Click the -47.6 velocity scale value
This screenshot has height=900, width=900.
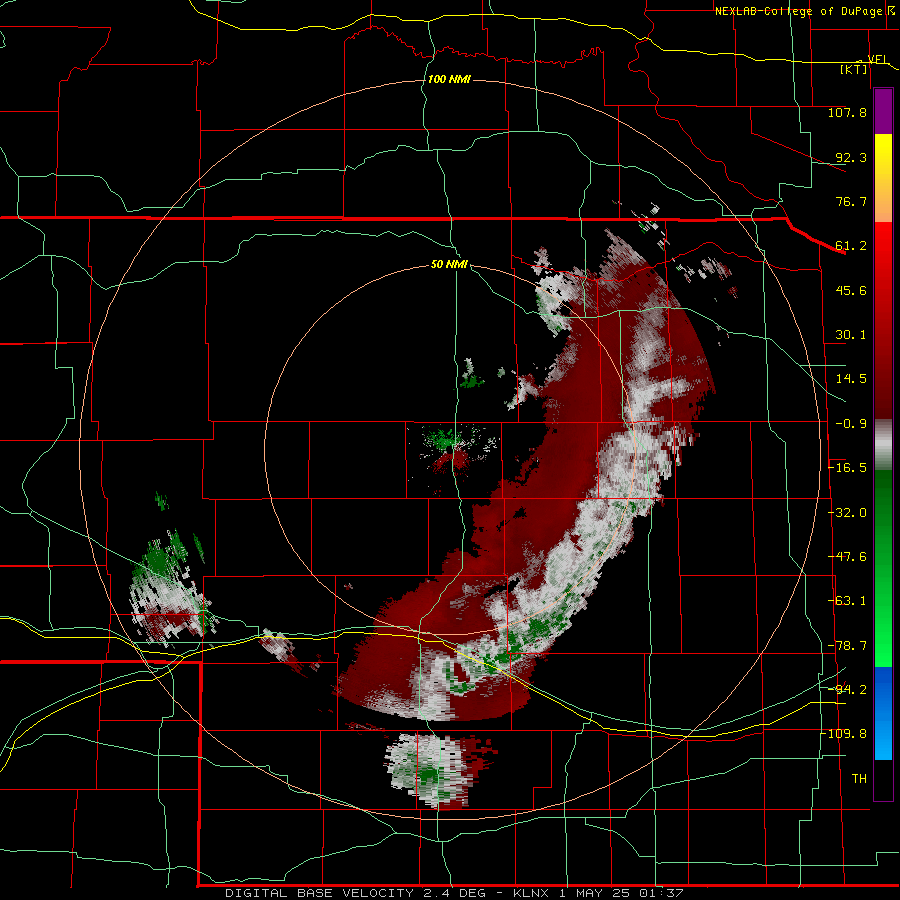click(x=847, y=557)
